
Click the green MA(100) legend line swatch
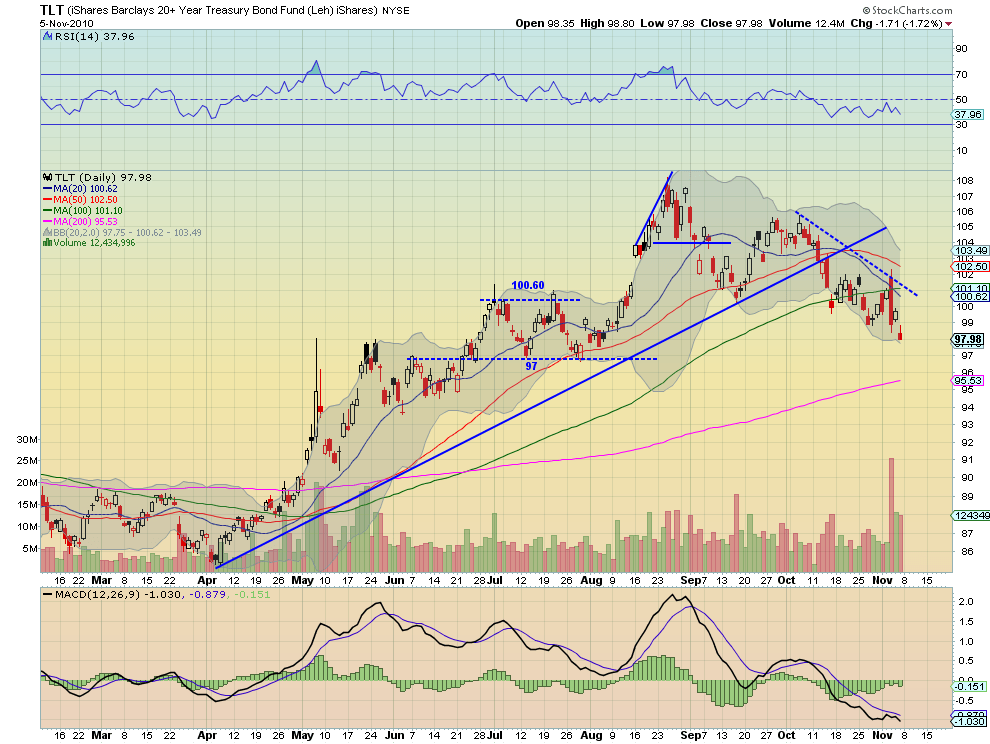[47, 210]
